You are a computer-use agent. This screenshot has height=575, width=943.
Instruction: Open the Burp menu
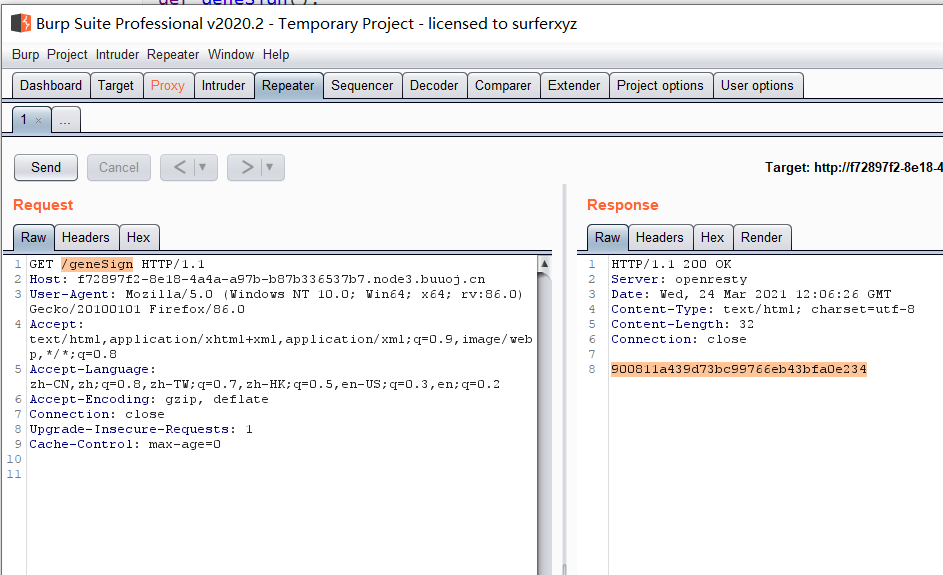25,55
